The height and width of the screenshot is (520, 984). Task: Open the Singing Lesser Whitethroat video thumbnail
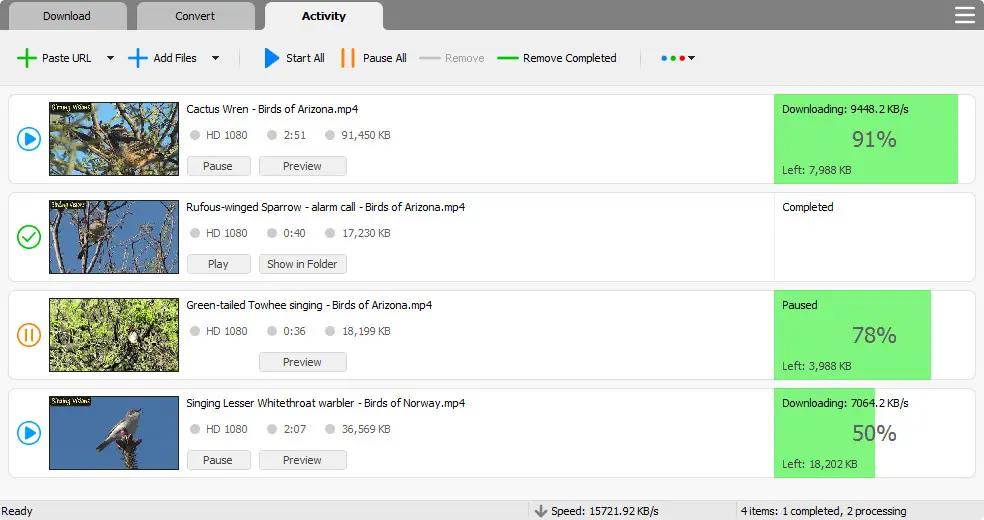click(114, 433)
